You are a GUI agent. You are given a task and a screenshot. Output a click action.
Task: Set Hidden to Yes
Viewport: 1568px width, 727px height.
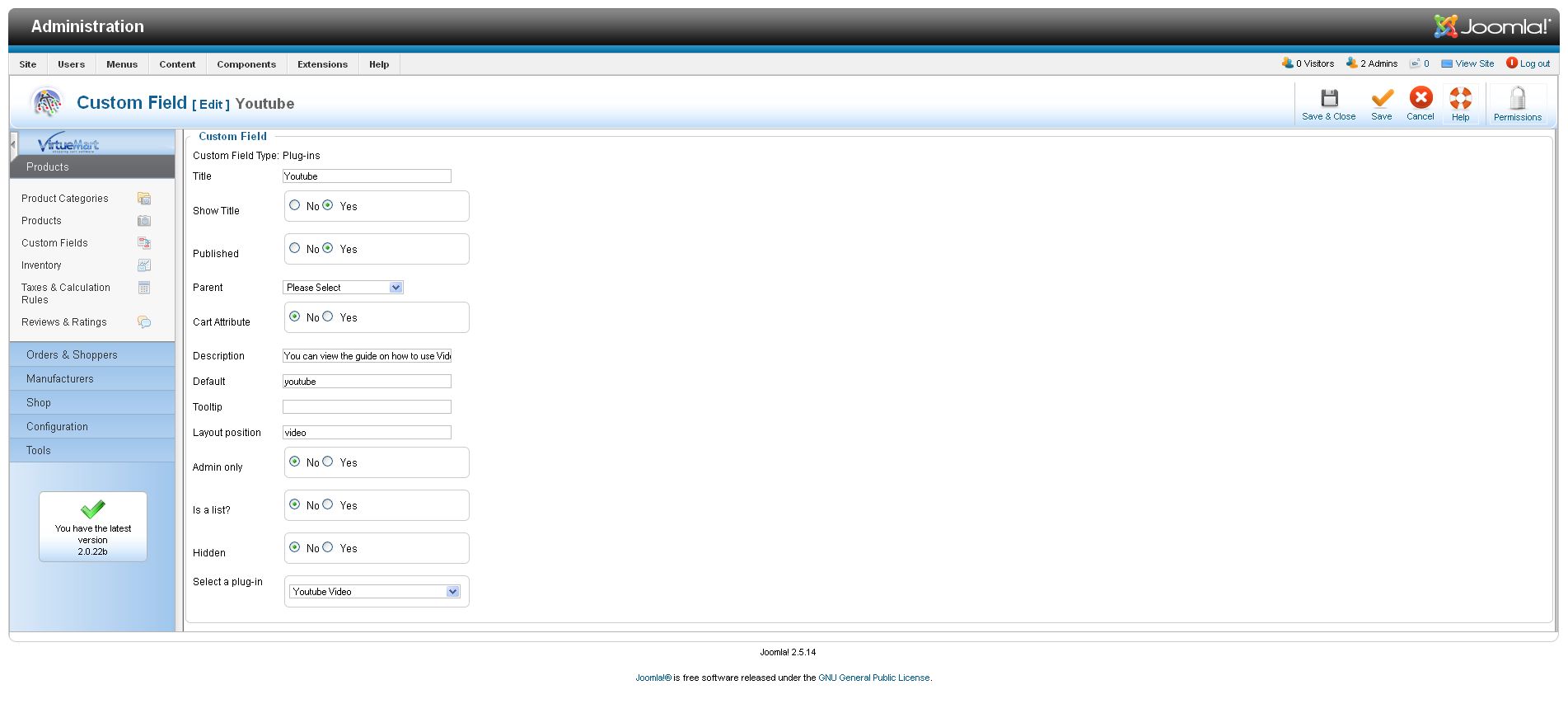(328, 547)
